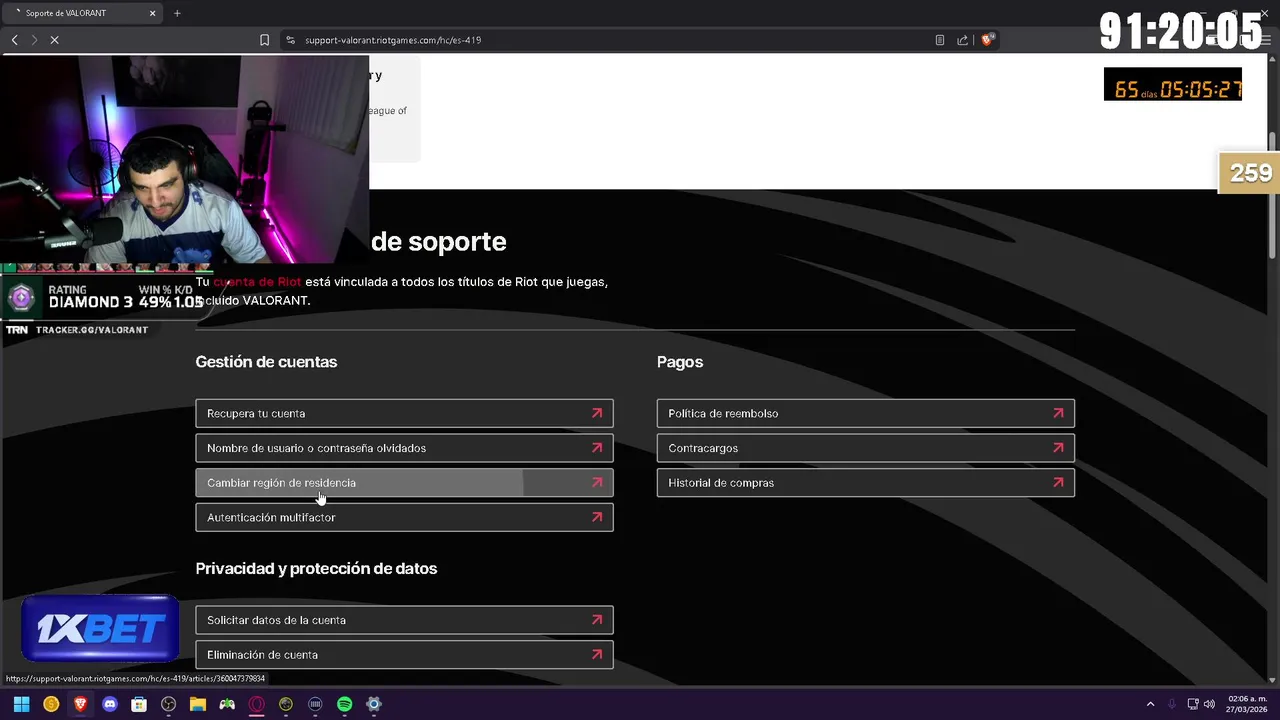Click the arrow icon on Autenticación multifactor
The image size is (1280, 720).
tap(597, 517)
